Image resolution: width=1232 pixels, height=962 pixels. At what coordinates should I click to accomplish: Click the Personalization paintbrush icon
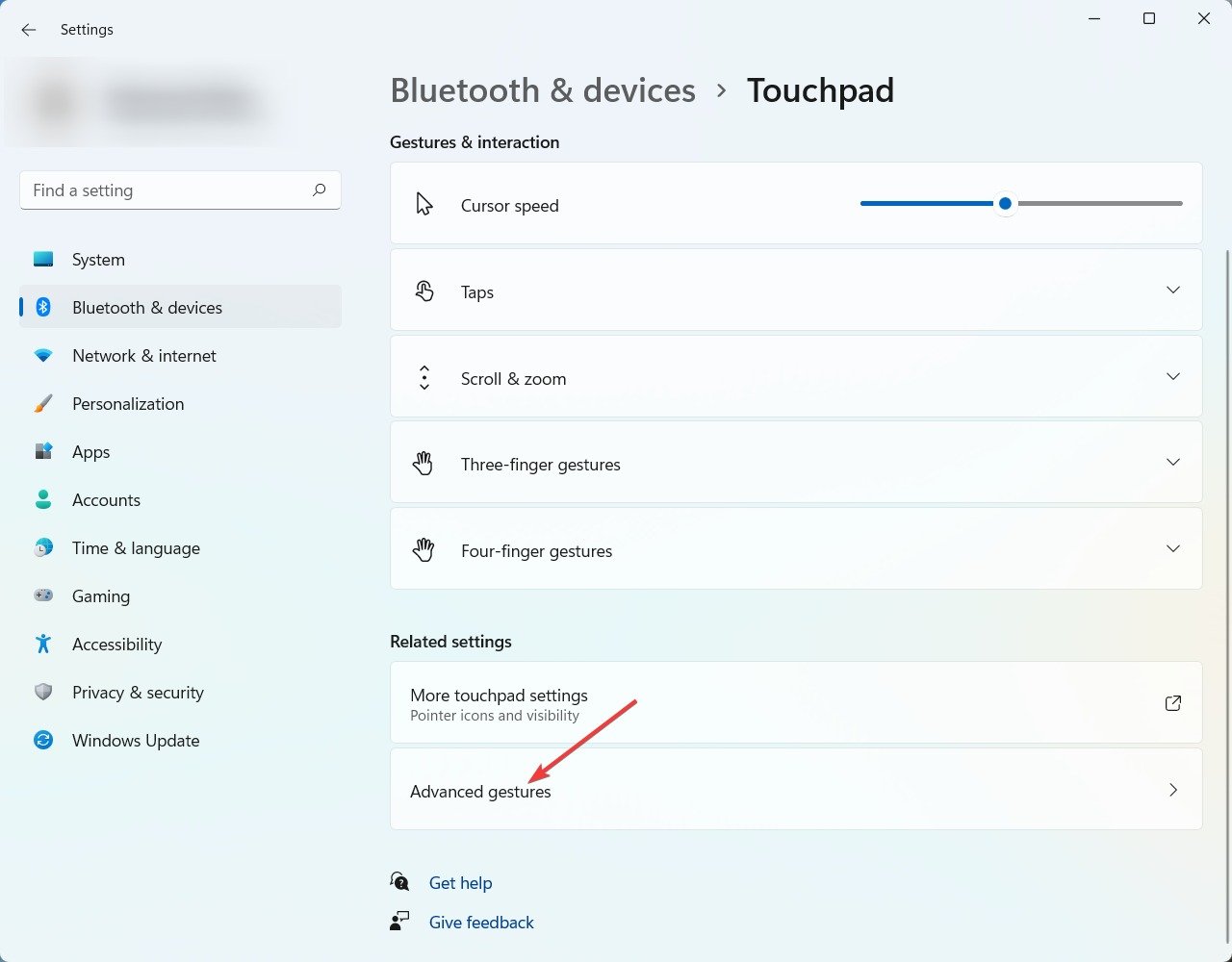click(x=43, y=404)
